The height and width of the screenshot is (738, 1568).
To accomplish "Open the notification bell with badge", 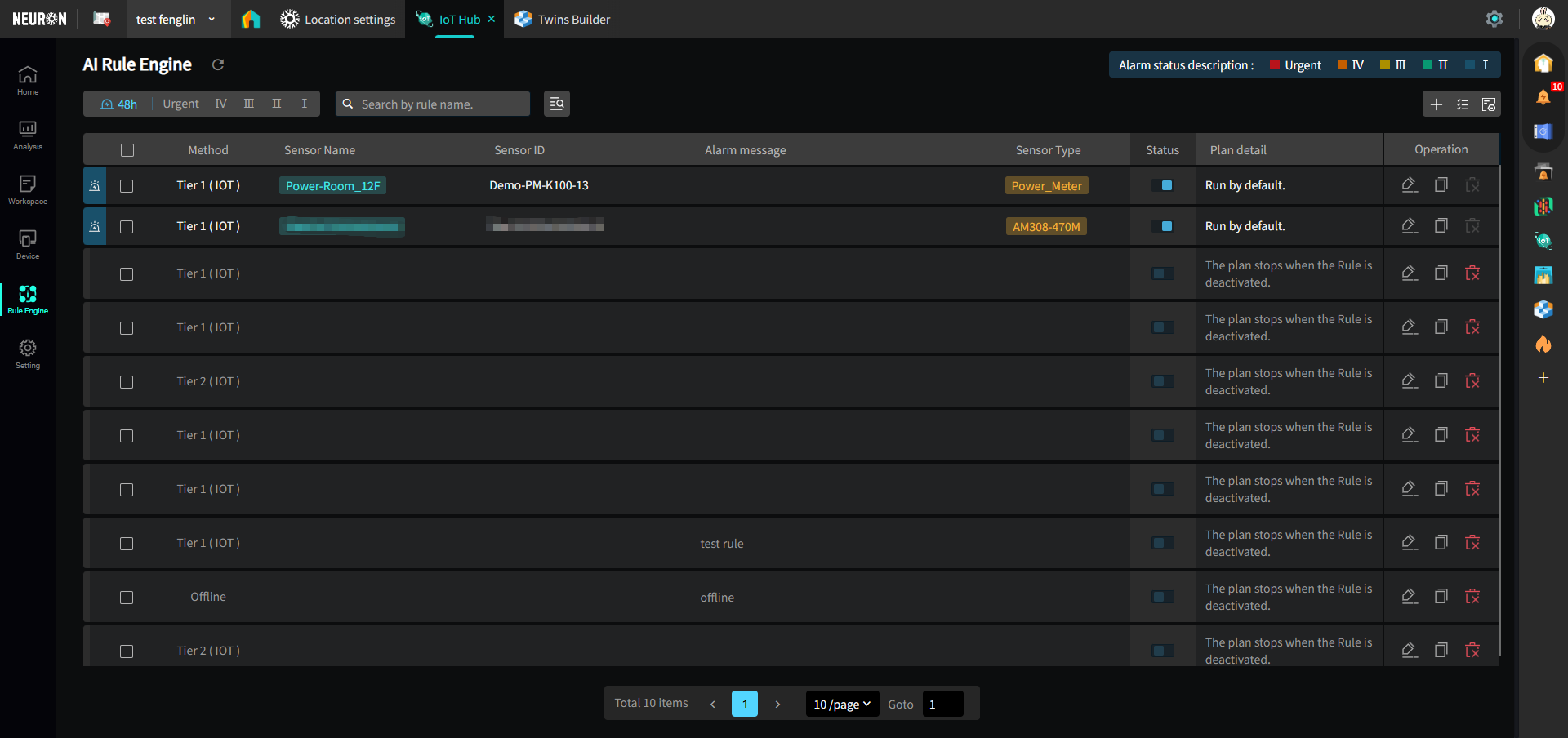I will [x=1543, y=97].
